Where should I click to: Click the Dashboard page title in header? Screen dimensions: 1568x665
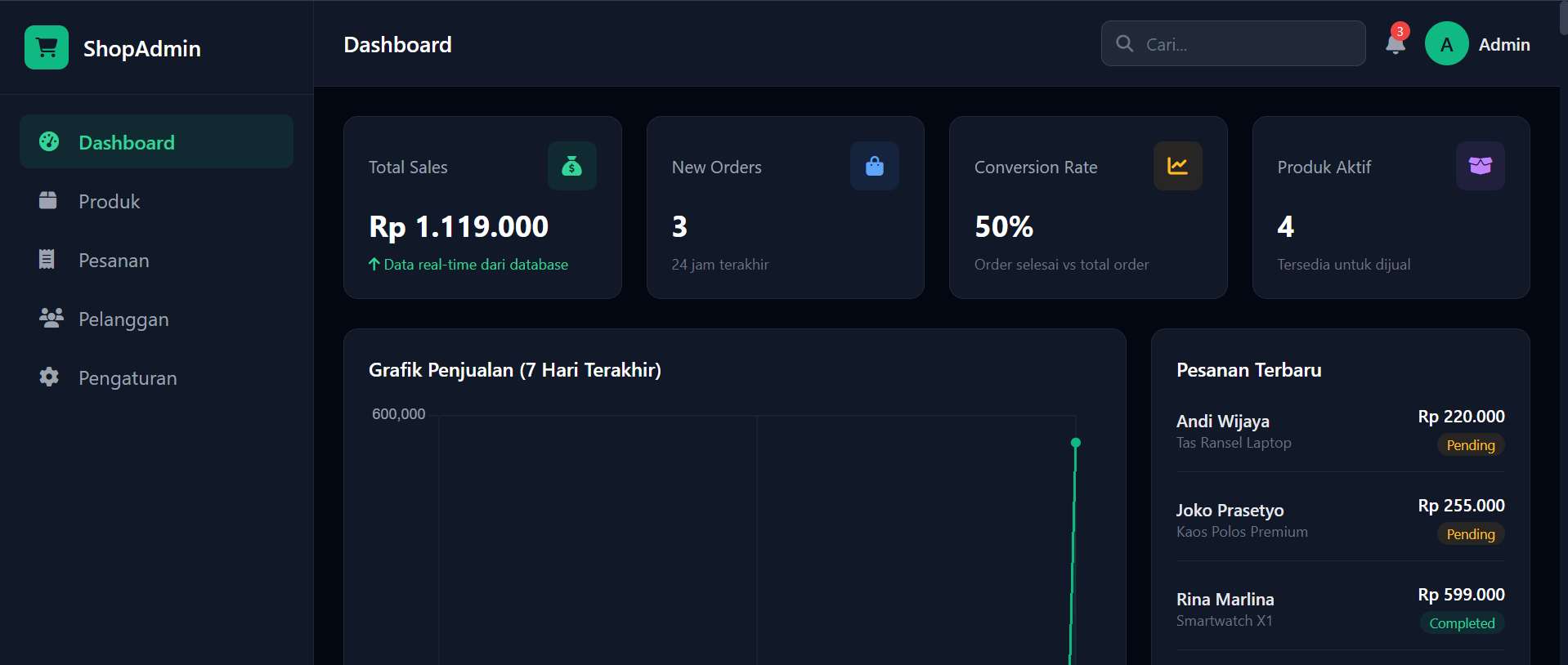coord(397,44)
